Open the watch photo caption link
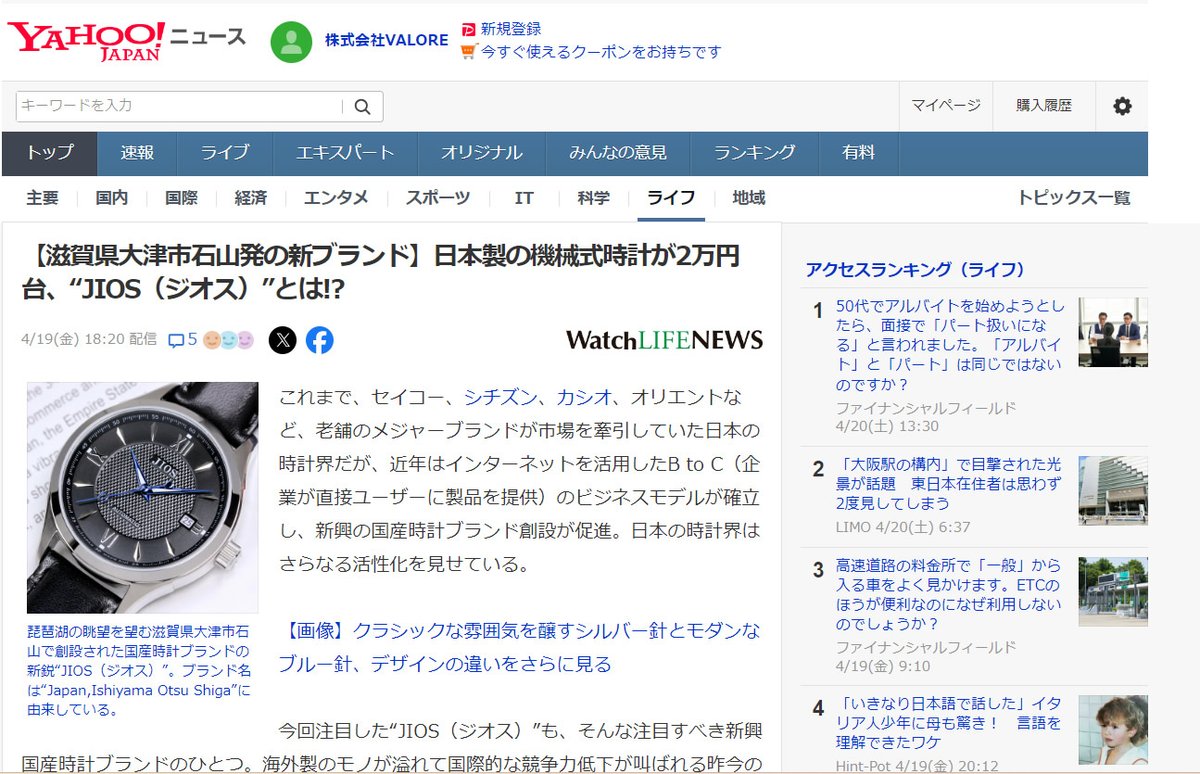Screen dimensions: 1200x774 (x=140, y=671)
